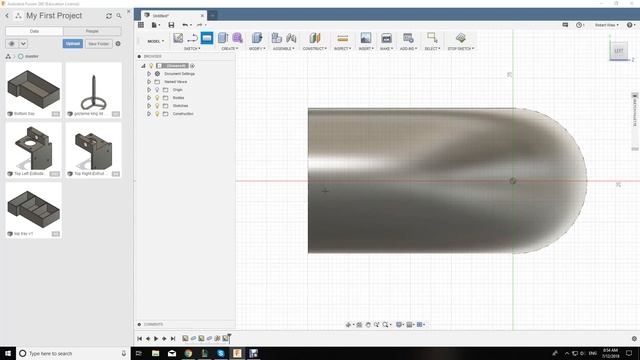This screenshot has height=360, width=640.
Task: Open the Create menu
Action: click(x=229, y=49)
